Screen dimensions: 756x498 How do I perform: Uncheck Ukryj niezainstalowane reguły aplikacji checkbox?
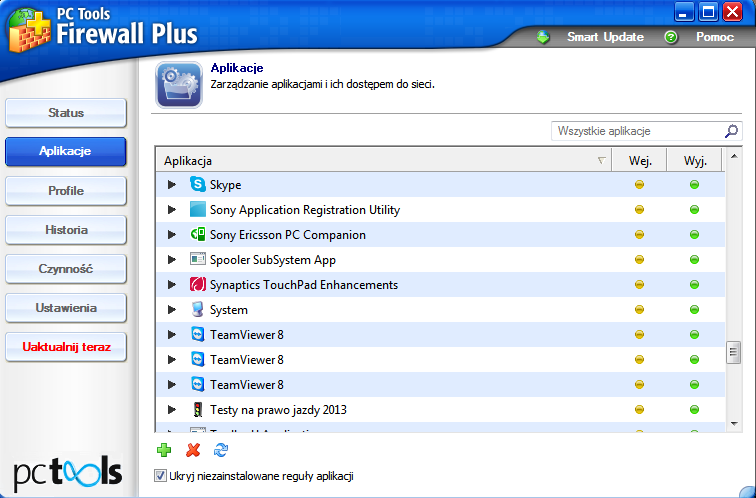pyautogui.click(x=160, y=476)
